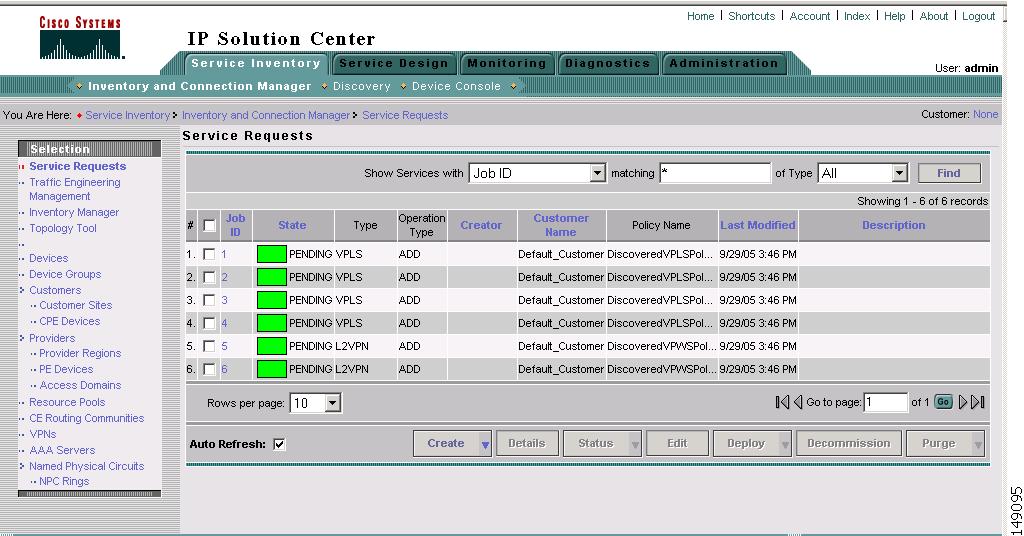Go to last page arrow icon
Image resolution: width=1024 pixels, height=536 pixels.
coord(978,402)
